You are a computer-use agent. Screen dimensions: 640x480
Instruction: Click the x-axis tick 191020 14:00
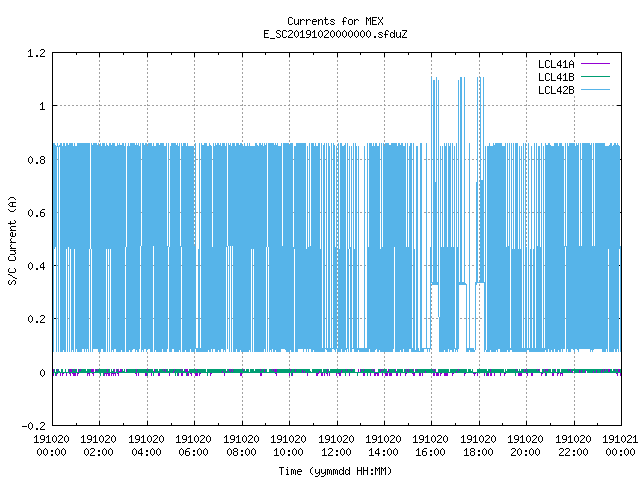click(x=384, y=446)
